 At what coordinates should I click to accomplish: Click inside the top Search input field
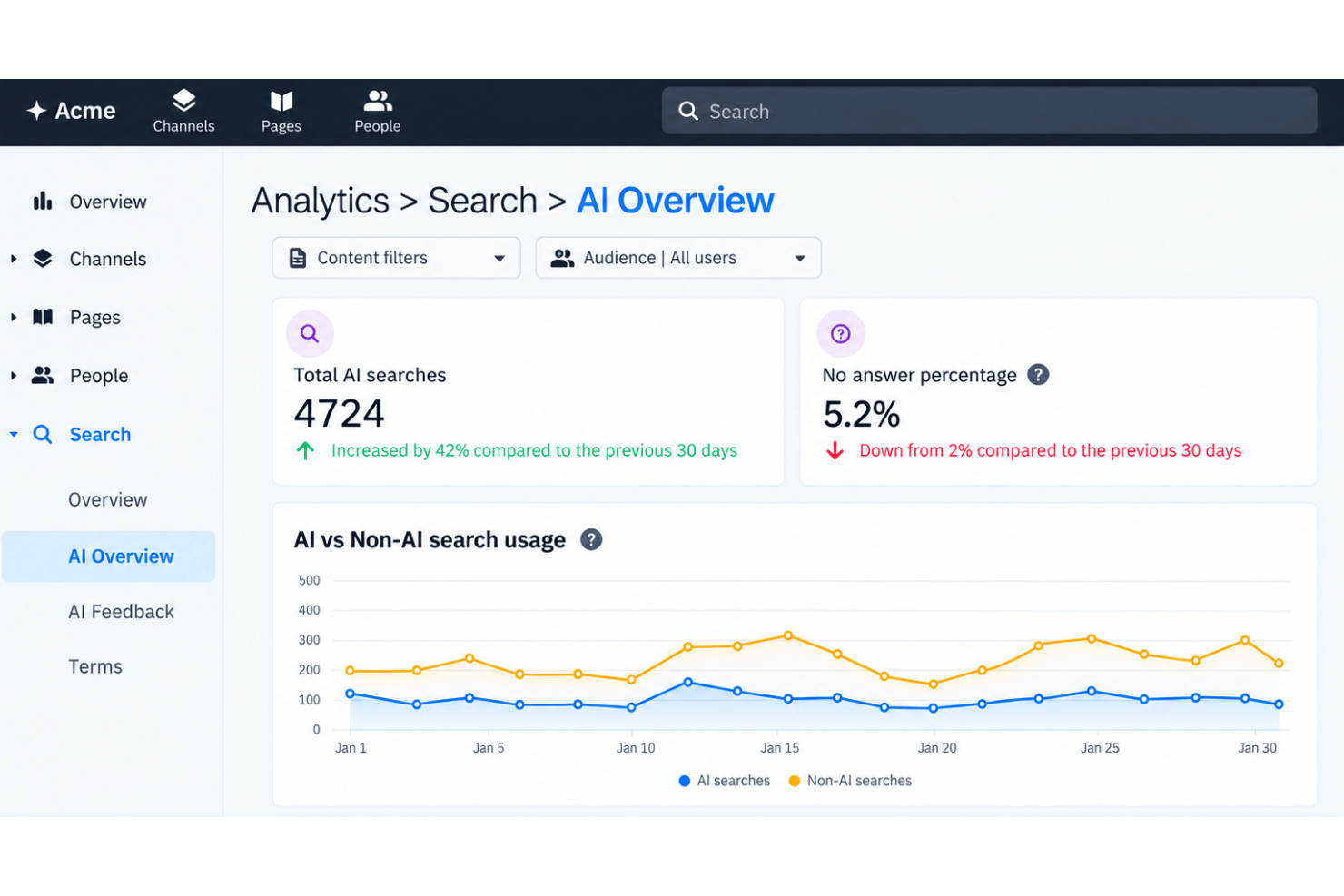pos(989,111)
